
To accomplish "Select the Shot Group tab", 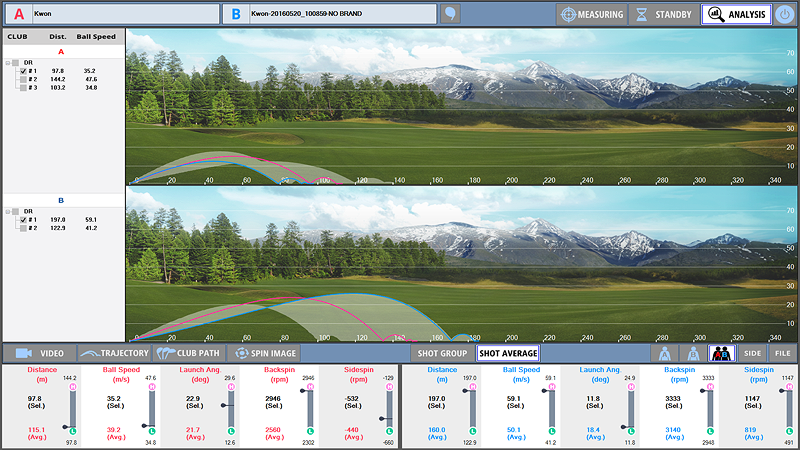I will tap(440, 353).
